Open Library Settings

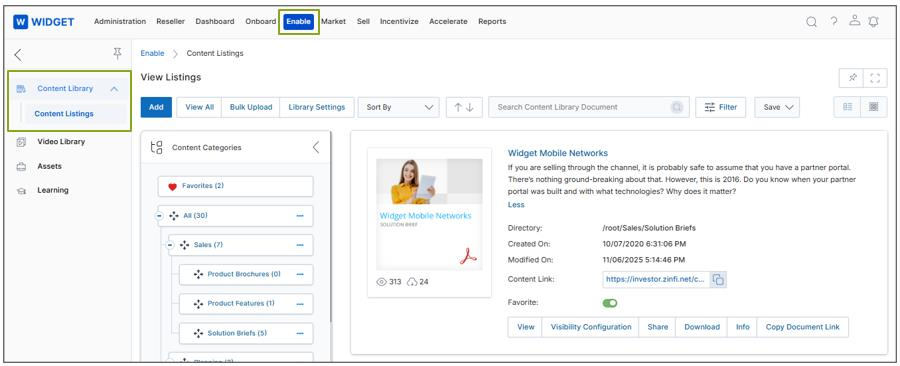click(317, 107)
